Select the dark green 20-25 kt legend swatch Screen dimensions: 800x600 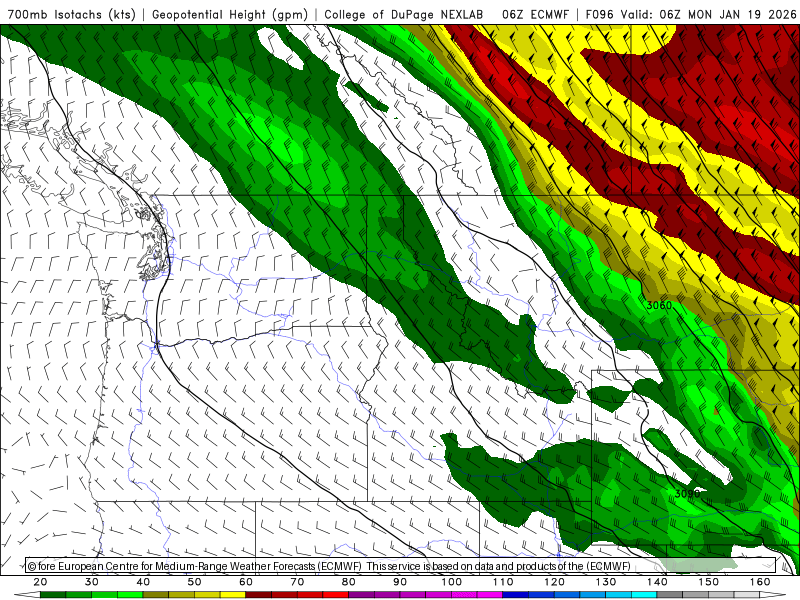pyautogui.click(x=53, y=594)
